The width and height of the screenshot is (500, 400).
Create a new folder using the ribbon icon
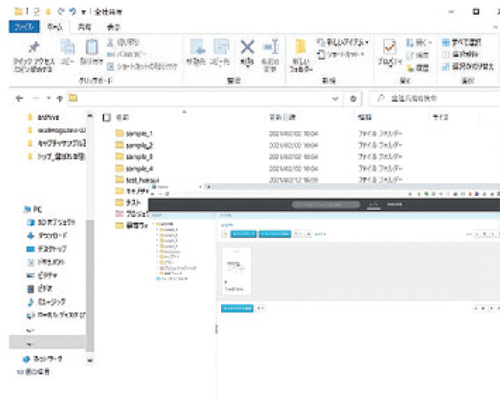point(301,47)
